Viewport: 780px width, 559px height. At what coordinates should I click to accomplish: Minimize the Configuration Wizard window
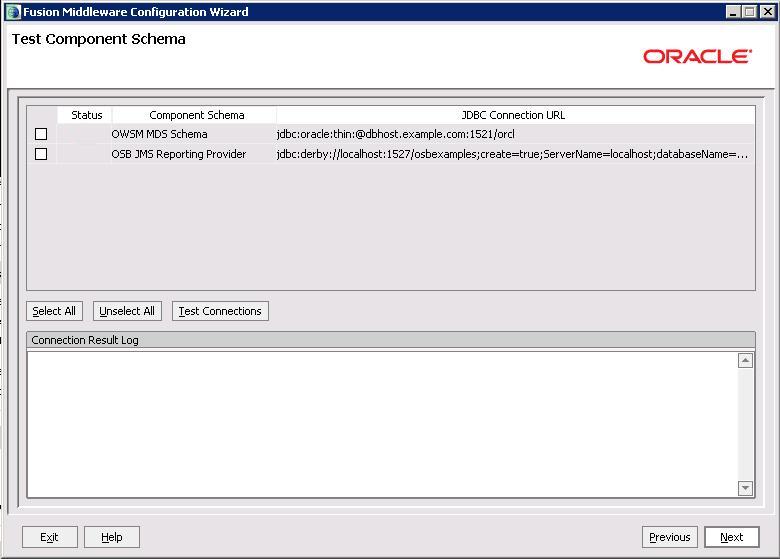click(x=732, y=12)
